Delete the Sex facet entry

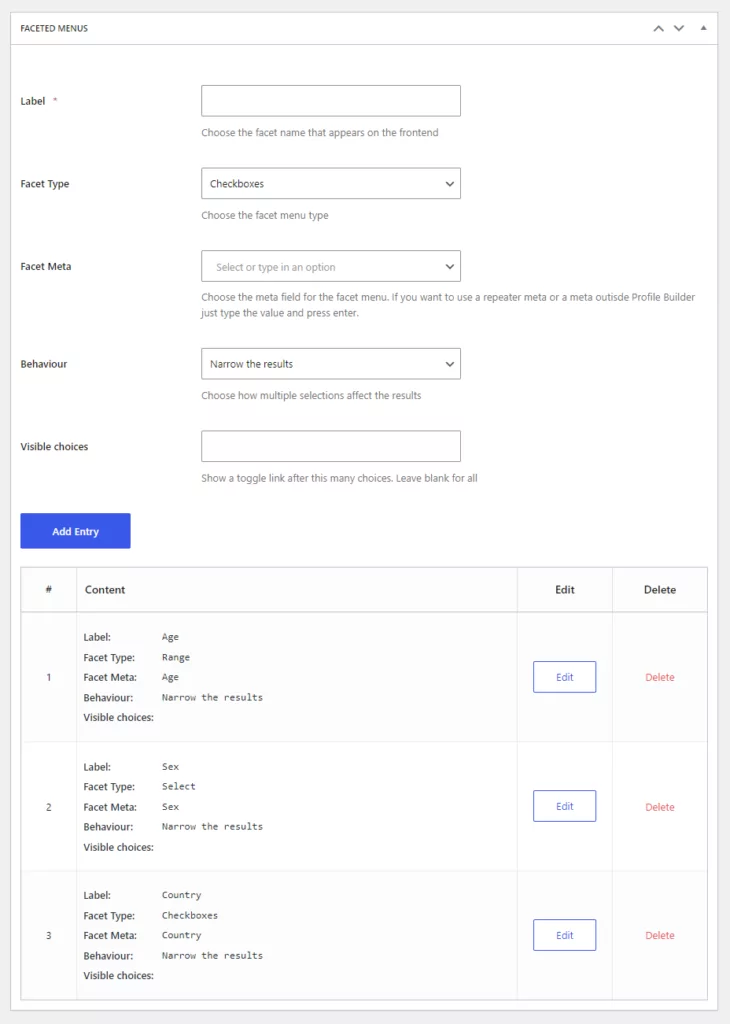[x=659, y=807]
